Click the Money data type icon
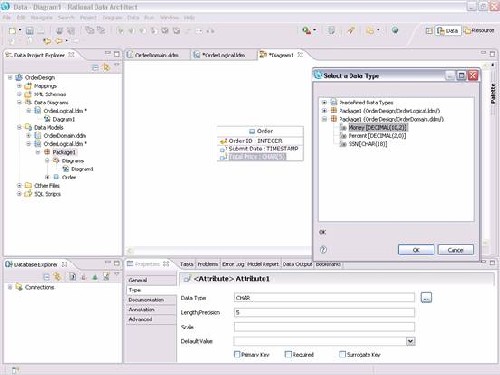The width and height of the screenshot is (500, 375). coord(343,127)
